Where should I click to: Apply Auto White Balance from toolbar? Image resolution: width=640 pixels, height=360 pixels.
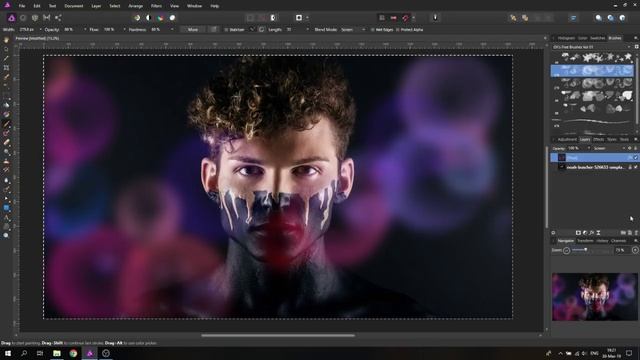point(172,18)
